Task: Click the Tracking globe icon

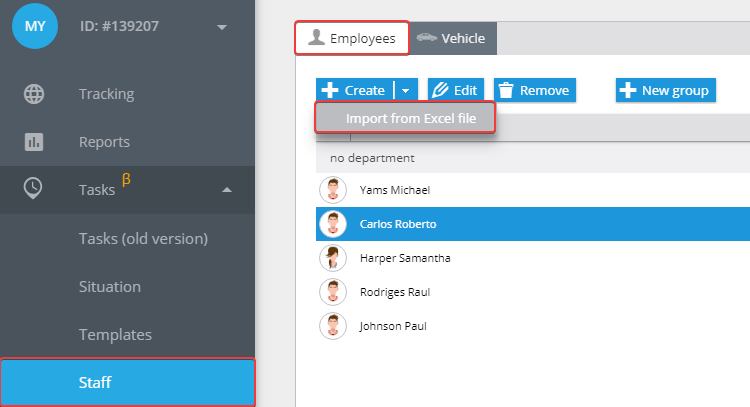Action: (34, 94)
